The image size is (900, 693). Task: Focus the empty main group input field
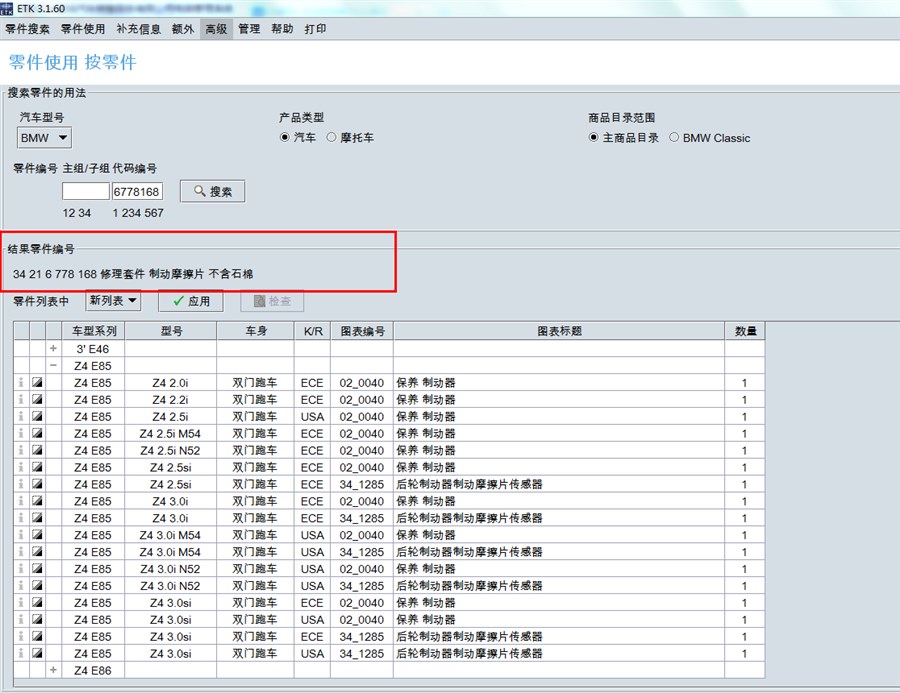[86, 191]
